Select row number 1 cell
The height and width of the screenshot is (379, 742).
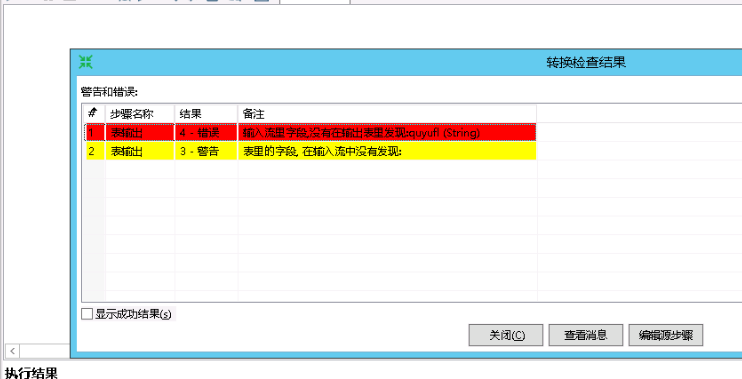[95, 132]
